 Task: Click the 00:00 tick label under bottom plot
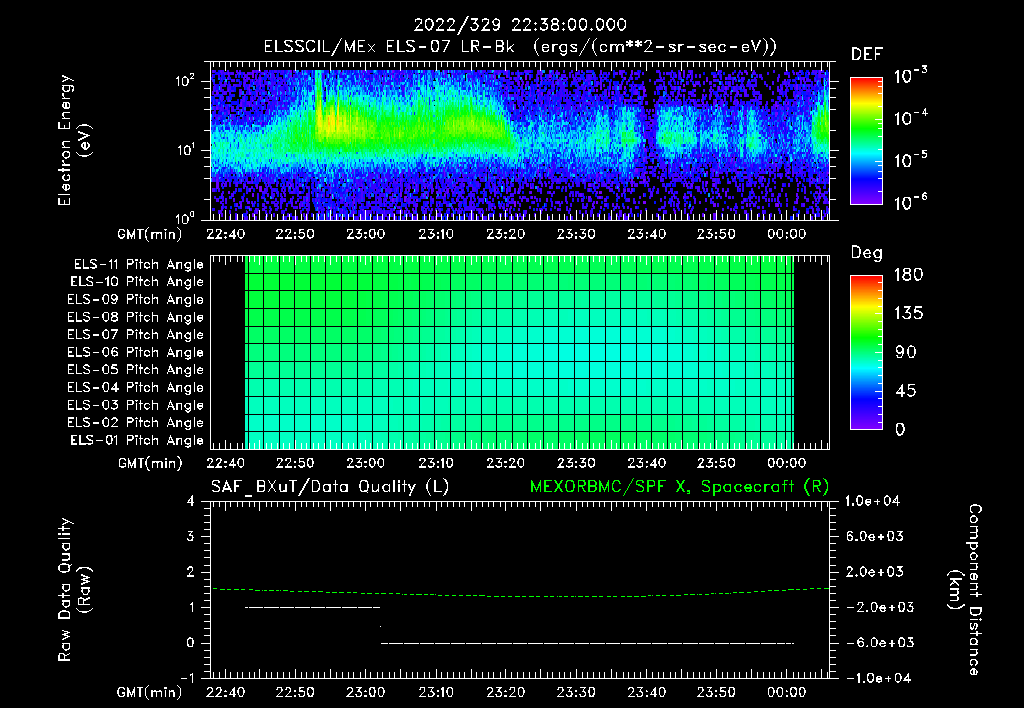point(787,693)
